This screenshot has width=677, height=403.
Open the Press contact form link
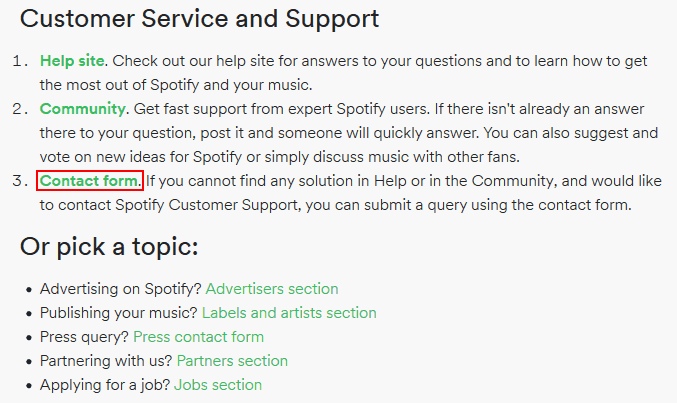point(198,337)
